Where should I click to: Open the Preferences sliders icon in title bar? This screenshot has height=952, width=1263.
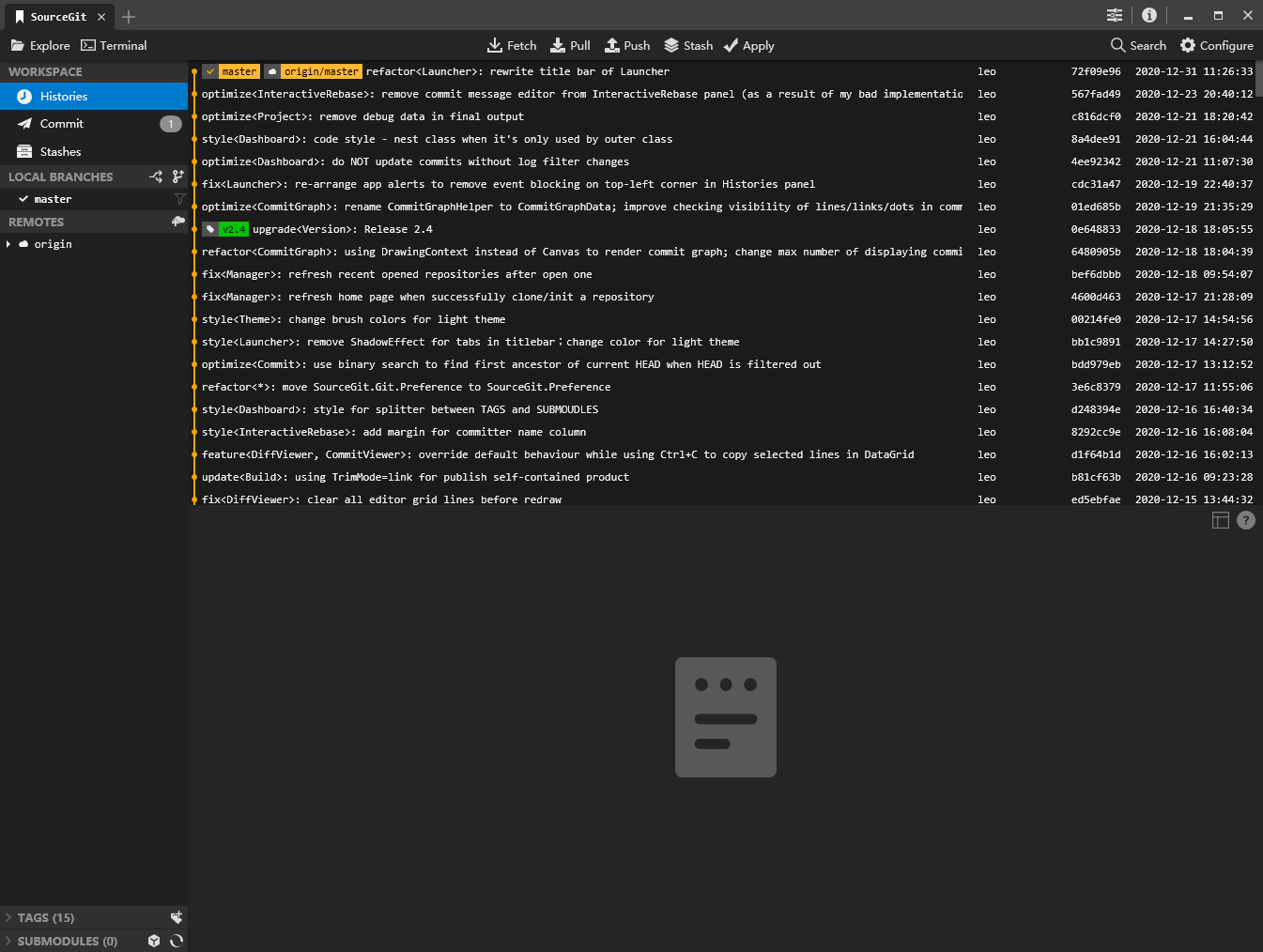[x=1115, y=15]
